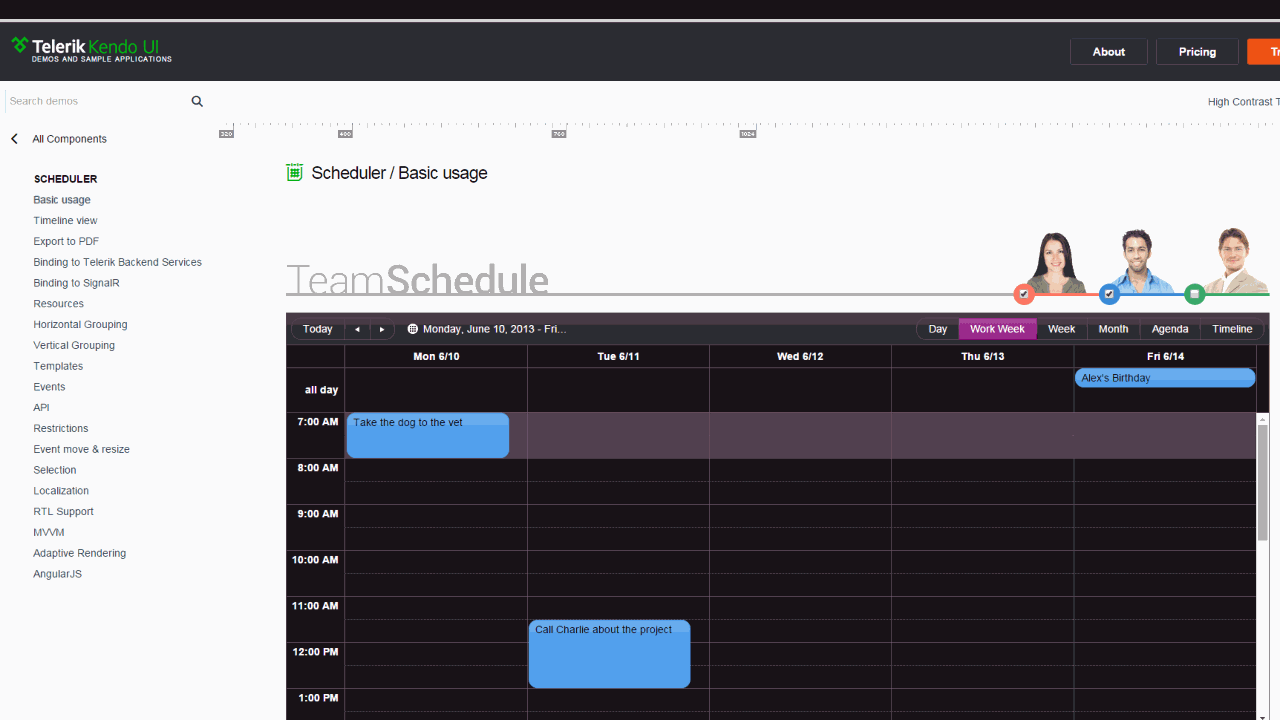The width and height of the screenshot is (1280, 720).
Task: Switch to the Agenda view
Action: coord(1169,329)
